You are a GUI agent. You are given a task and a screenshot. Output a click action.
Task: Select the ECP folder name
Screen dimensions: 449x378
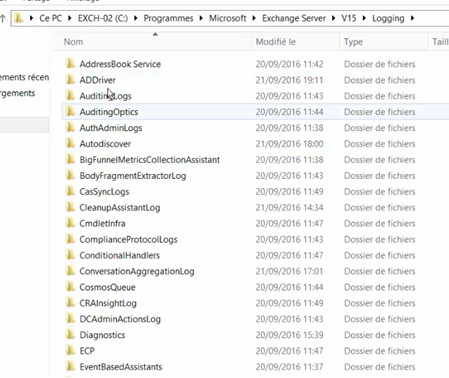point(87,351)
